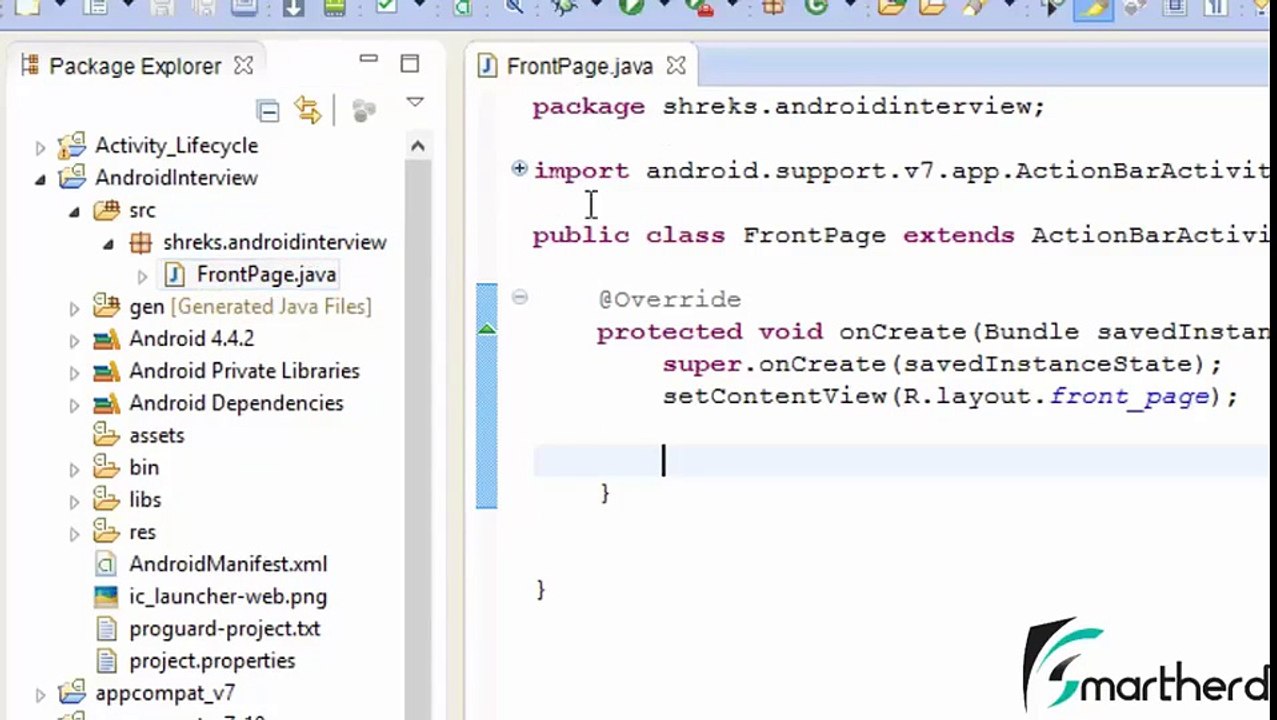Click the super.onCreate(savedInstanceState) line

coord(942,364)
